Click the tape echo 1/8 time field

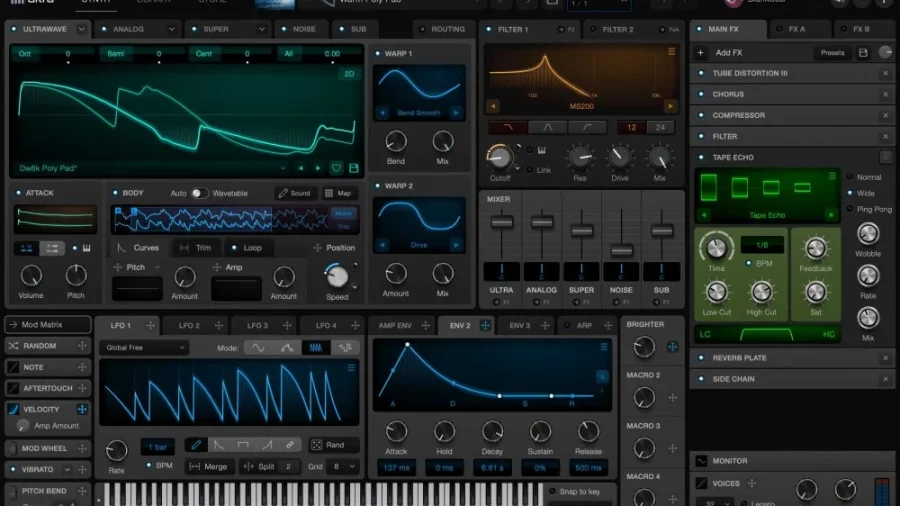[x=762, y=245]
